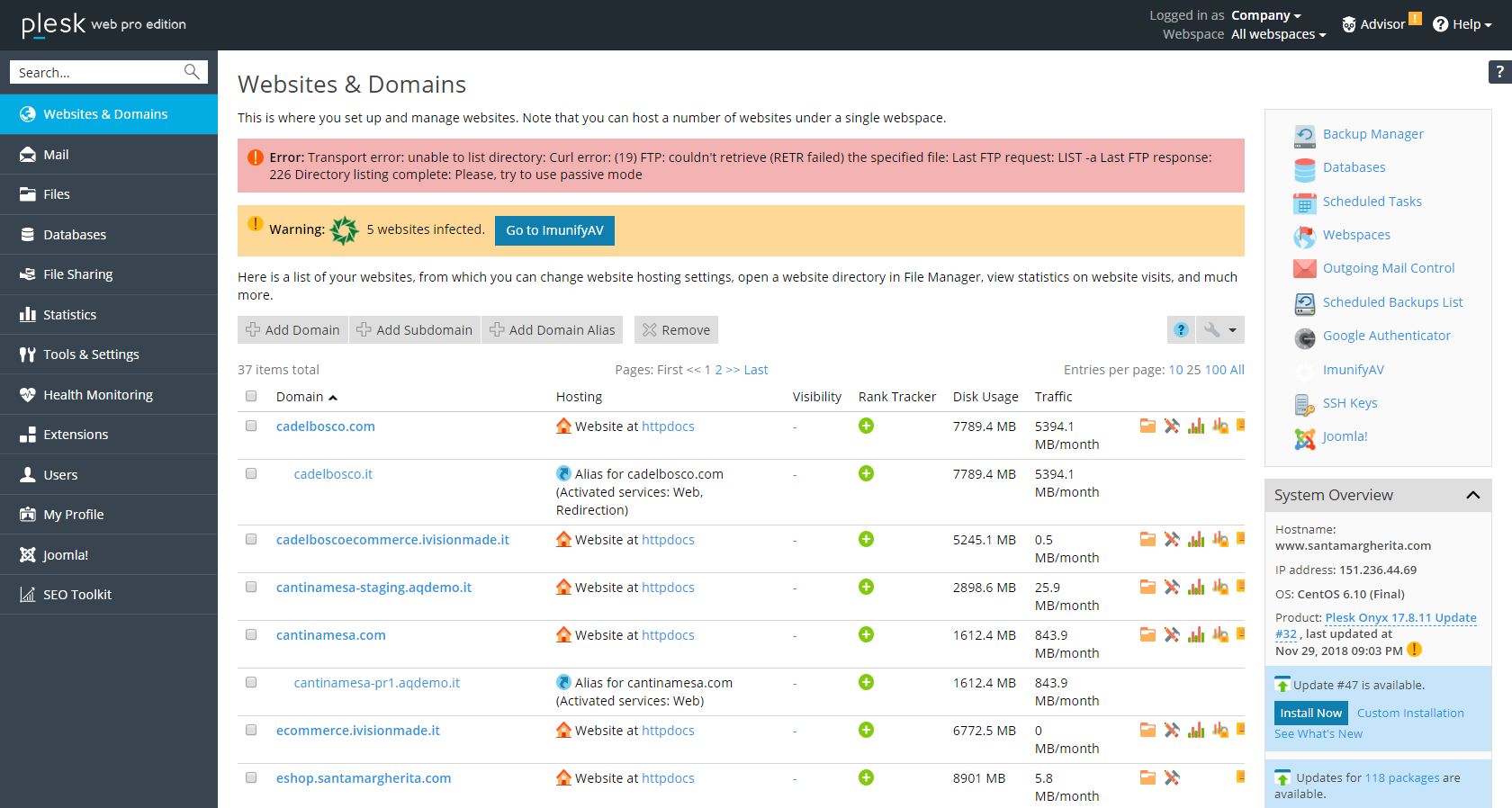Image resolution: width=1512 pixels, height=808 pixels.
Task: Open hosting settings tools icon for eshop.santamargherita.com
Action: 1172,778
